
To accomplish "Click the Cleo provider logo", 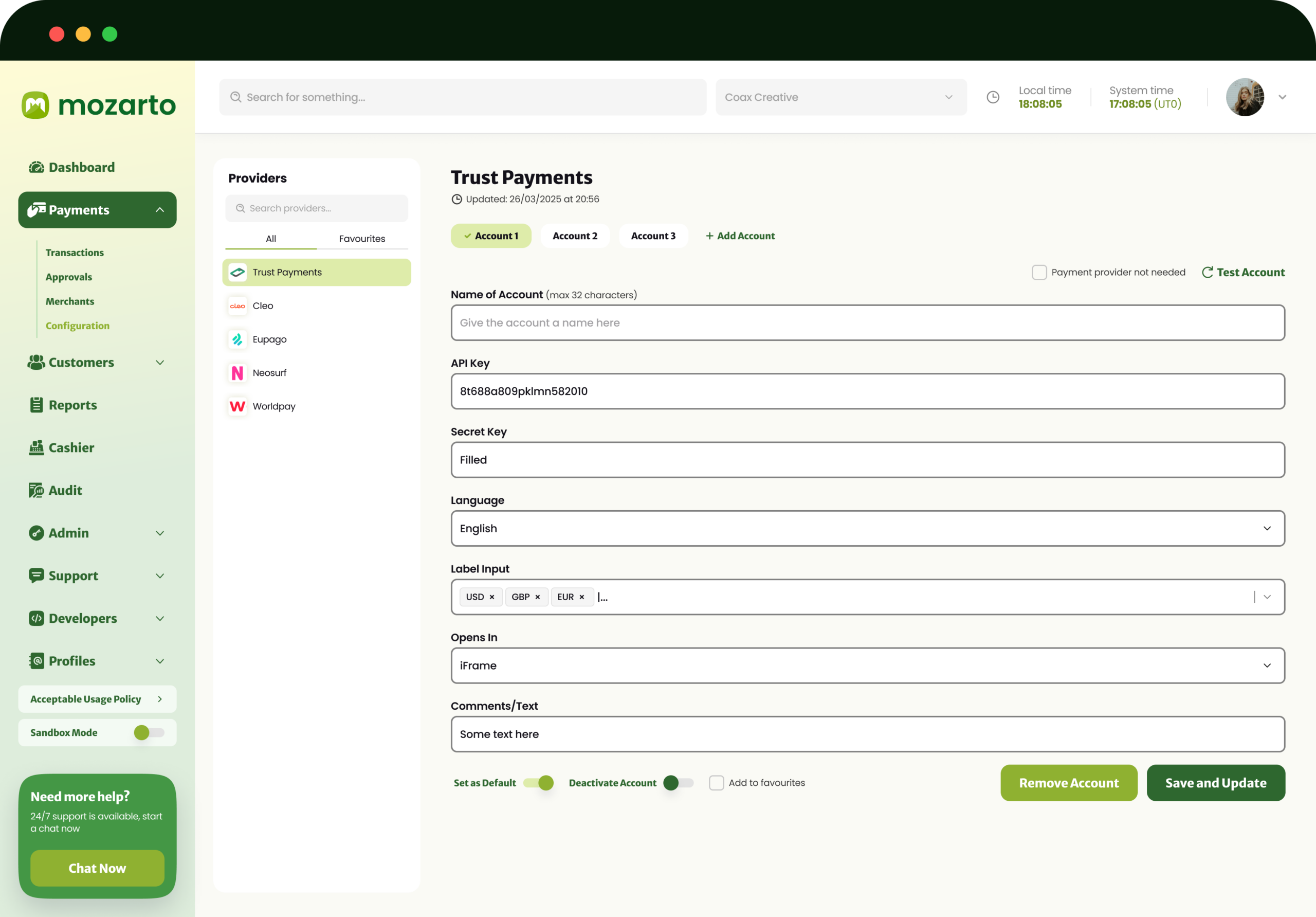I will 237,305.
